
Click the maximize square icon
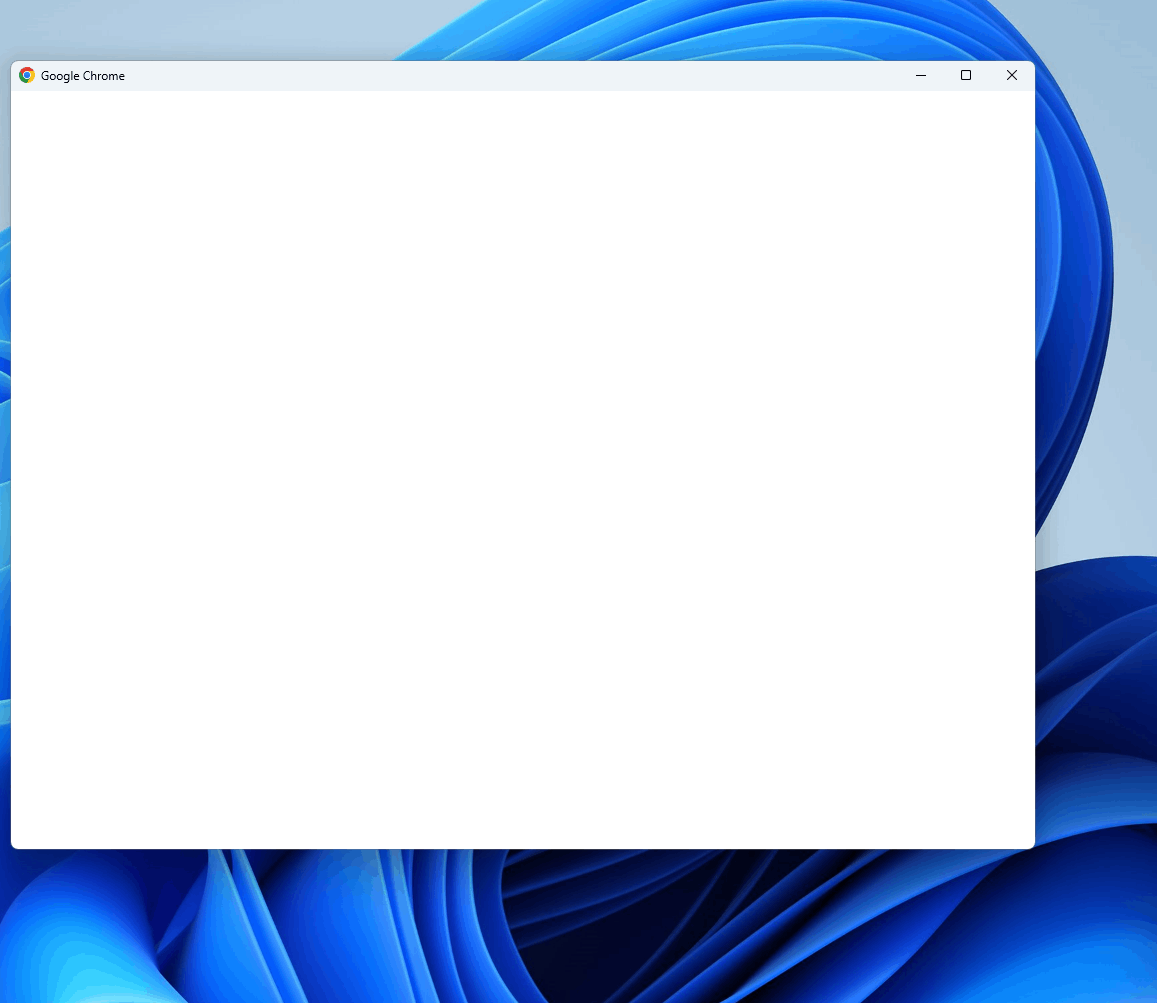pyautogui.click(x=966, y=75)
